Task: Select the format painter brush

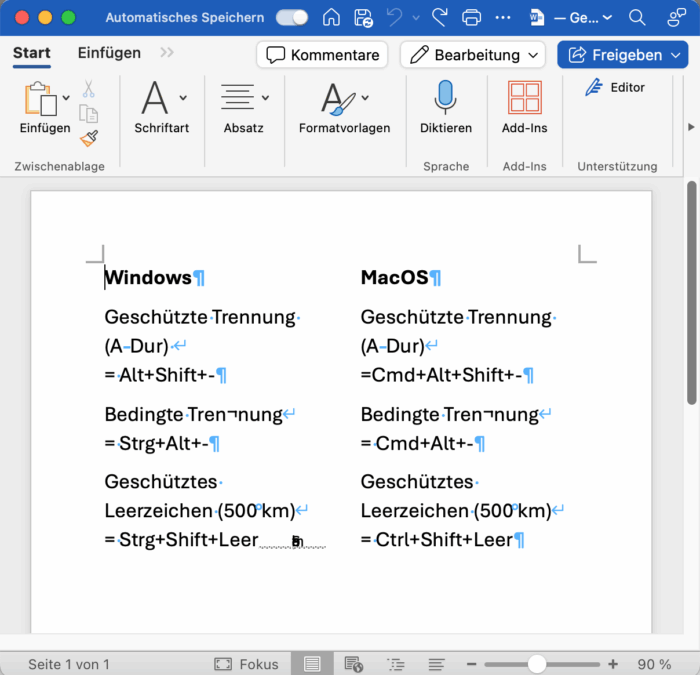Action: pos(89,138)
